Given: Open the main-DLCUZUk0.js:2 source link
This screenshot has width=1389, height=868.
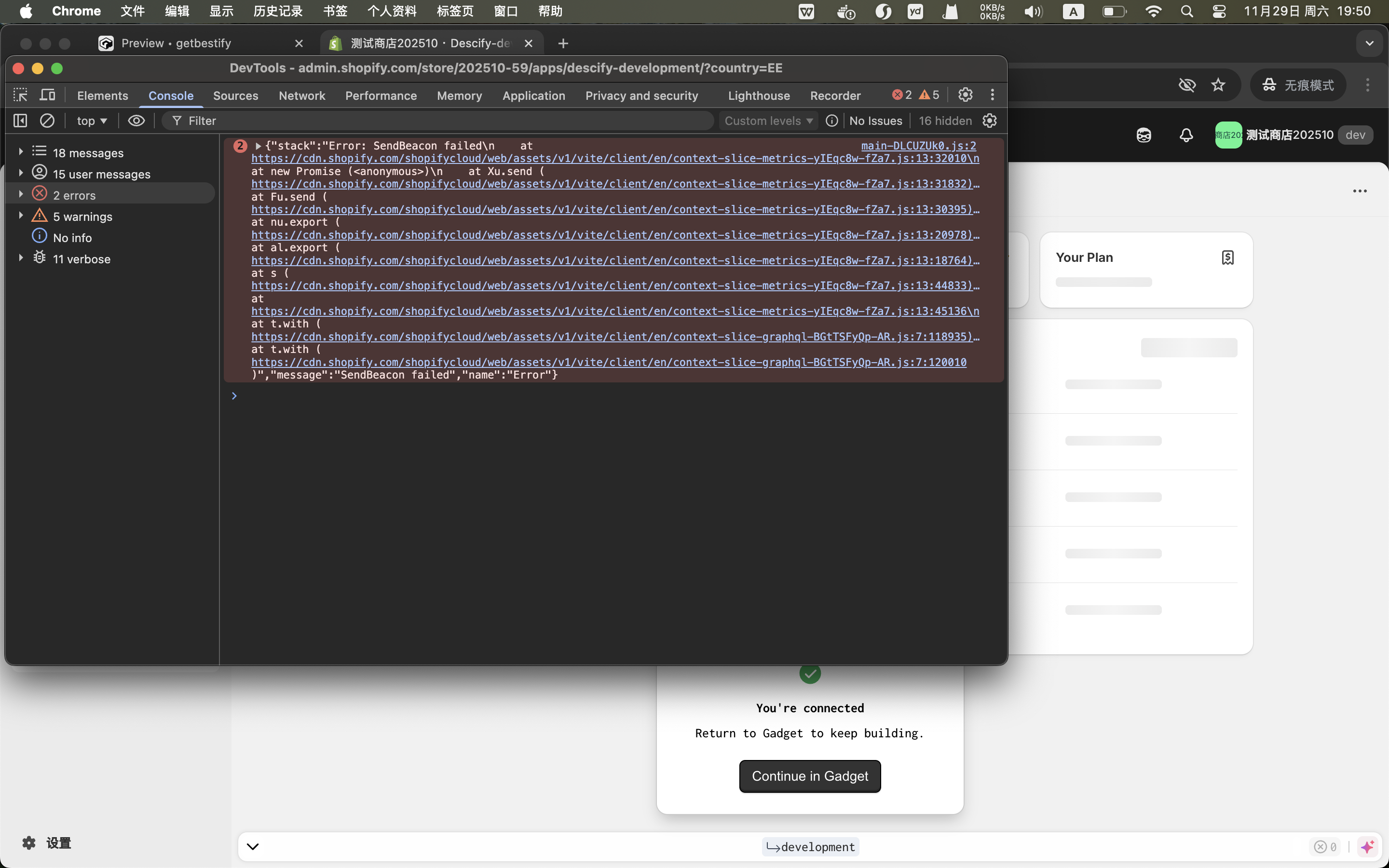Looking at the screenshot, I should click(x=918, y=146).
